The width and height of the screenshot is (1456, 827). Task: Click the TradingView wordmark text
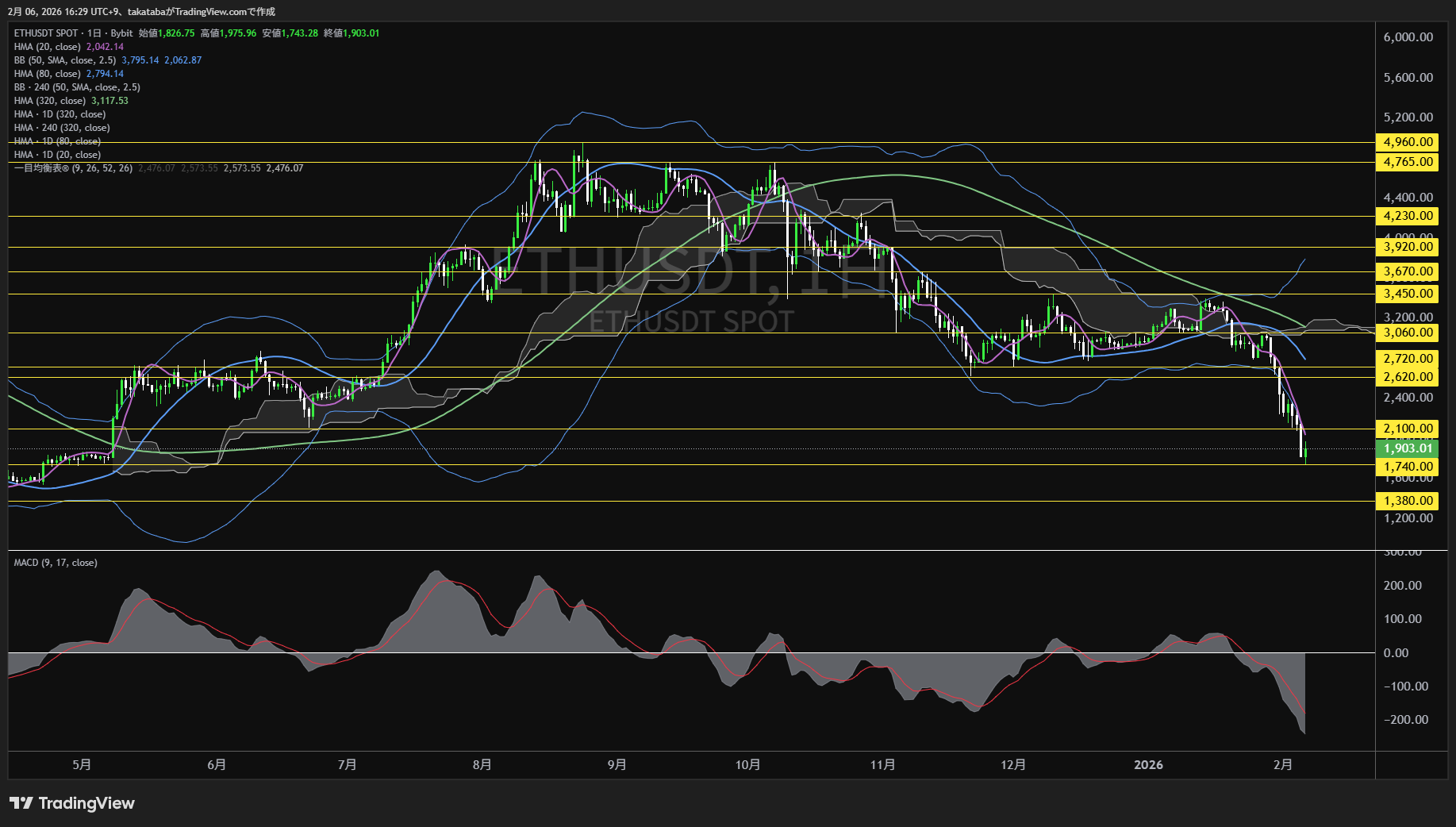pyautogui.click(x=86, y=803)
